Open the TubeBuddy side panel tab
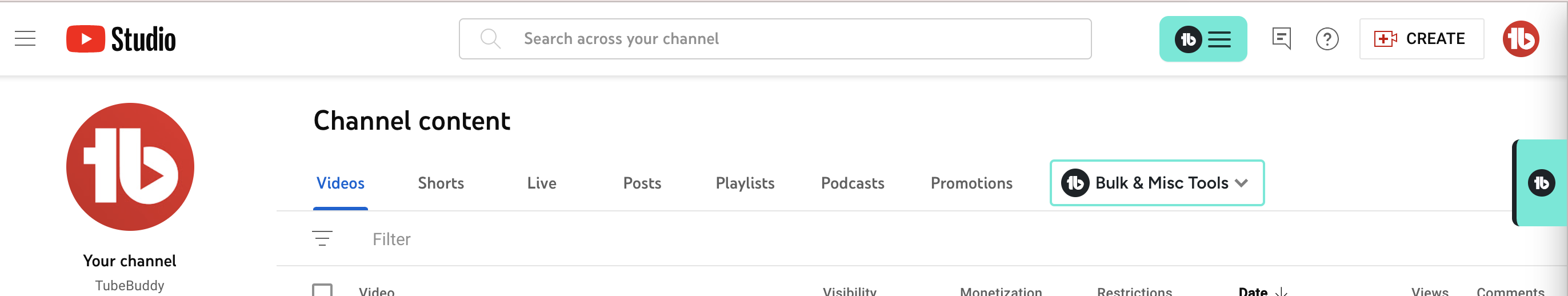 coord(1540,183)
